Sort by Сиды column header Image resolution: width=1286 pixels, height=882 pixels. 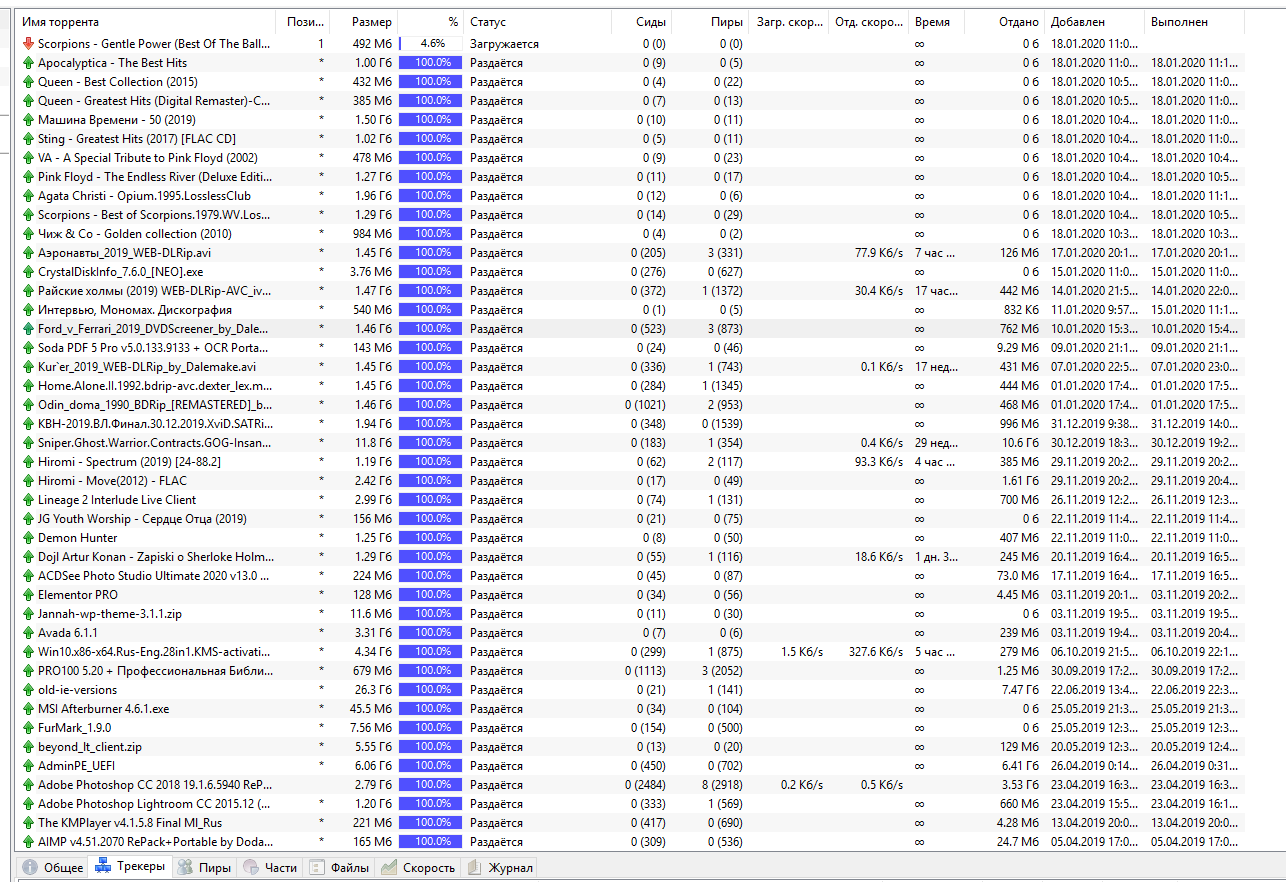click(x=641, y=21)
